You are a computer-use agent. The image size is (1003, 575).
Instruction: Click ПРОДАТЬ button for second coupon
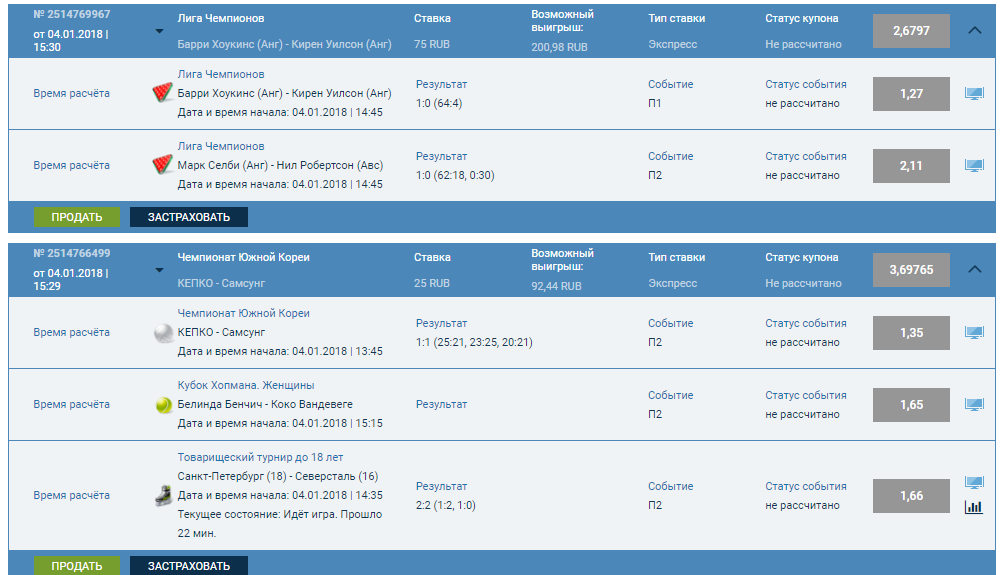pyautogui.click(x=77, y=565)
